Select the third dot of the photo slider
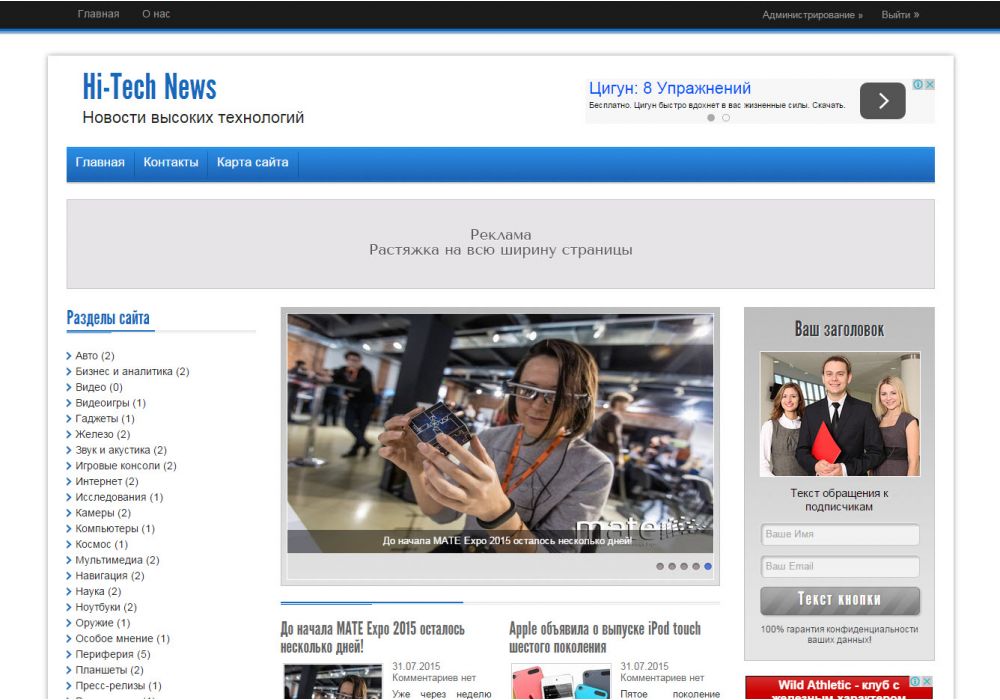This screenshot has width=1000, height=700. click(684, 566)
